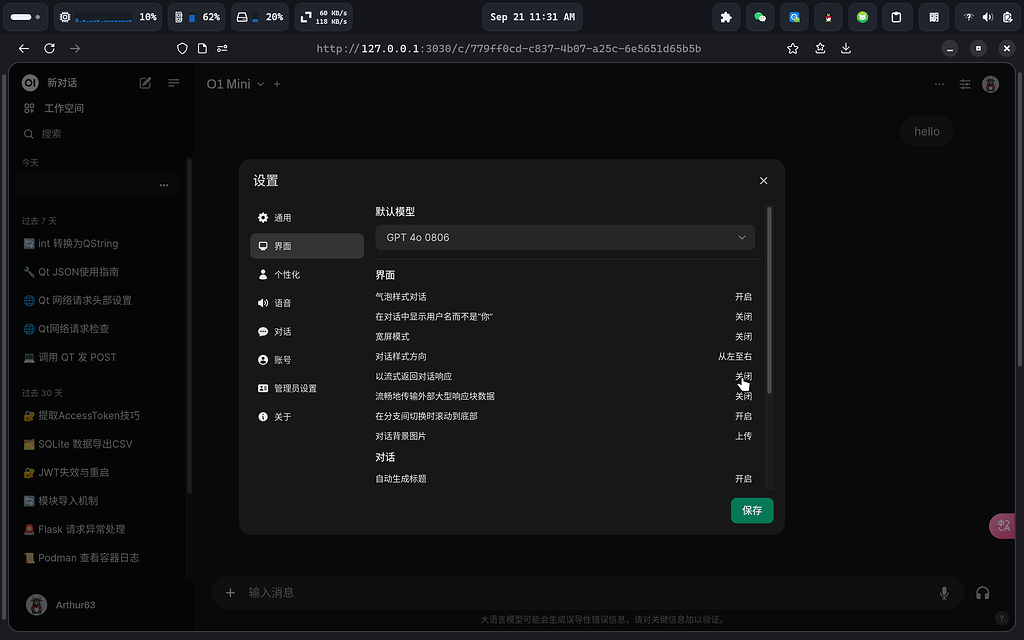Click 上传 for chat background image
Viewport: 1024px width, 640px height.
click(743, 436)
